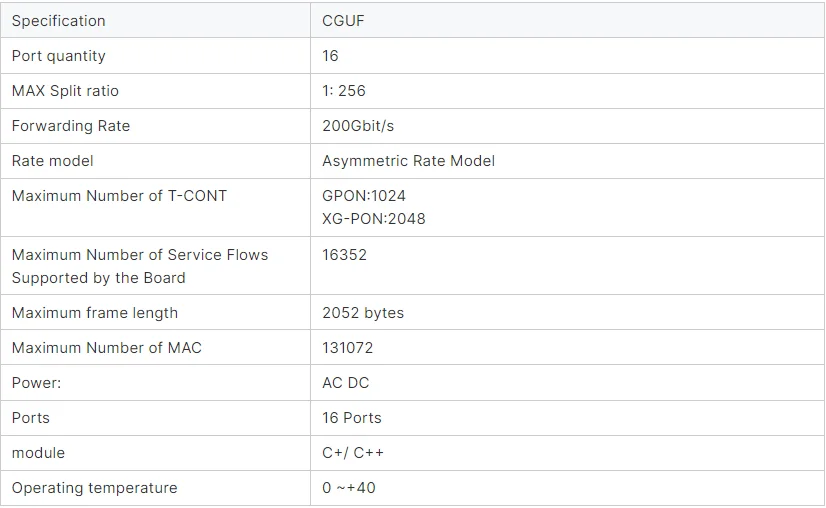The image size is (826, 508).
Task: Select the 131072 value
Action: pyautogui.click(x=347, y=348)
